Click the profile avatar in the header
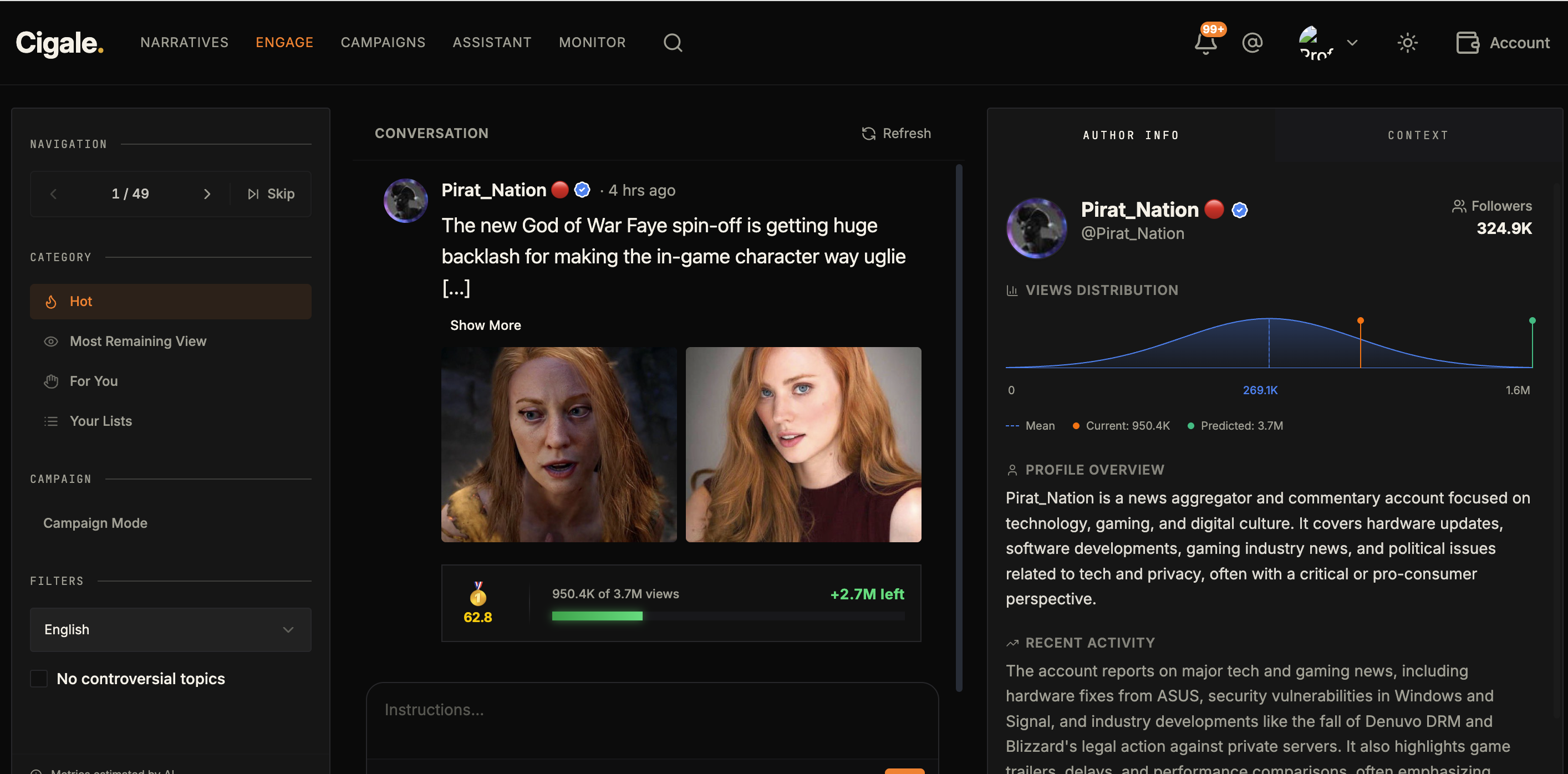 [1315, 43]
